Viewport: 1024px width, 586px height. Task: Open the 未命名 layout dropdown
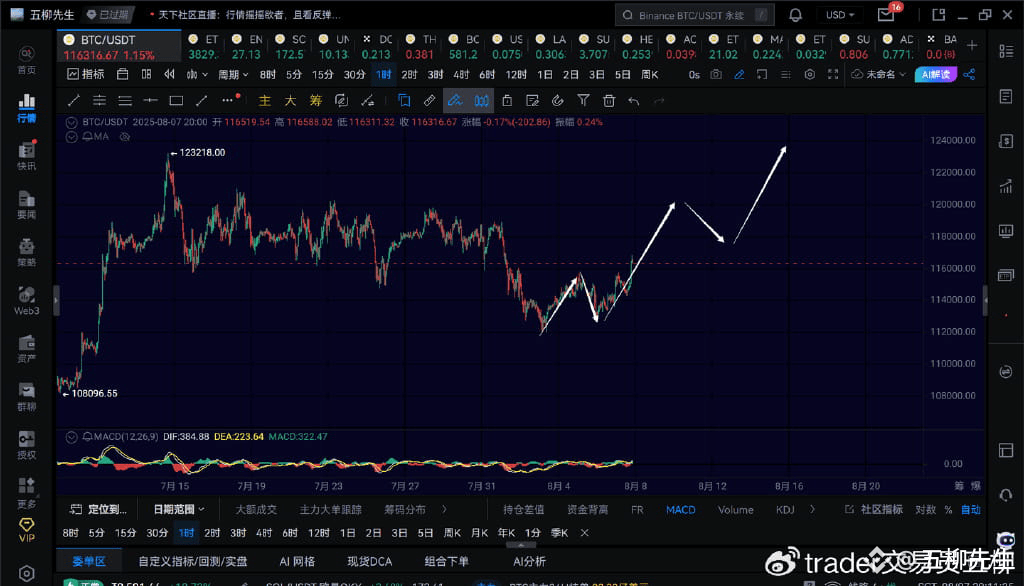pyautogui.click(x=878, y=74)
